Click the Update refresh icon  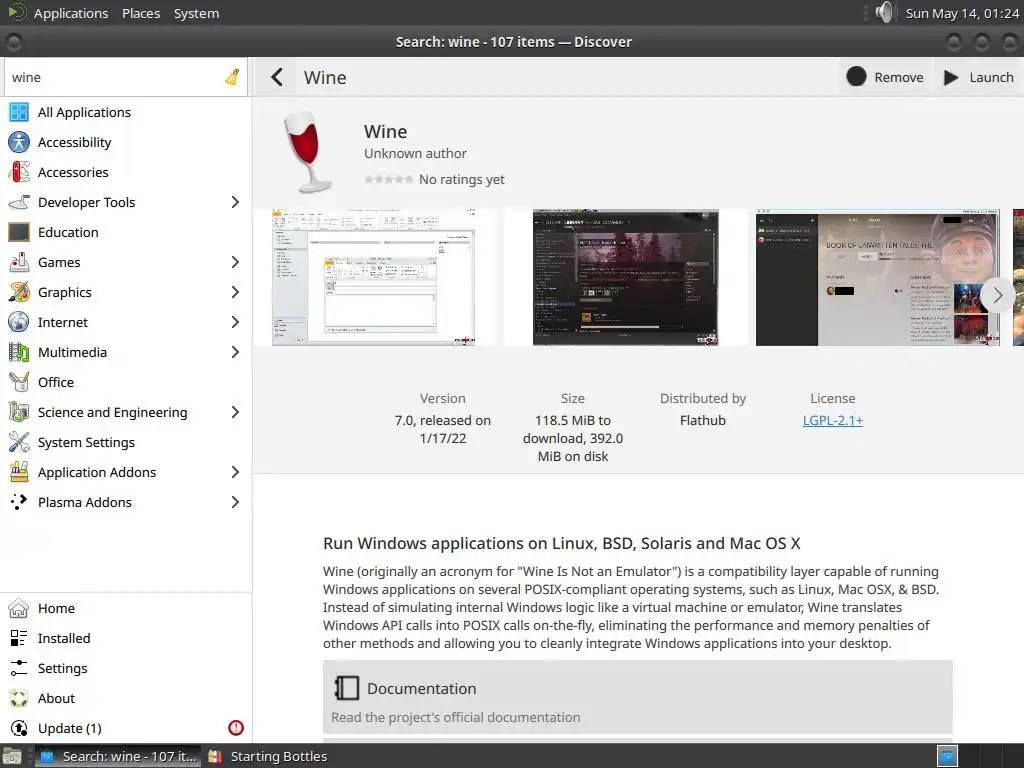coord(19,729)
